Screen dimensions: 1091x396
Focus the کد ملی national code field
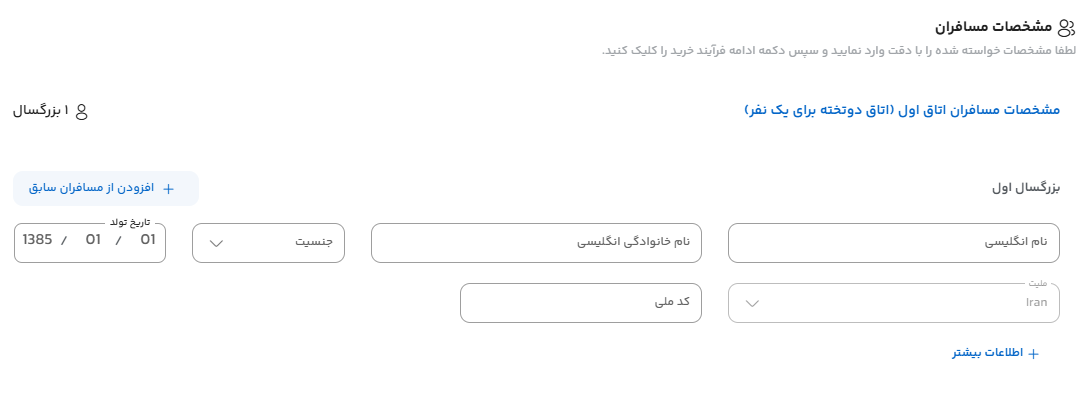click(581, 303)
